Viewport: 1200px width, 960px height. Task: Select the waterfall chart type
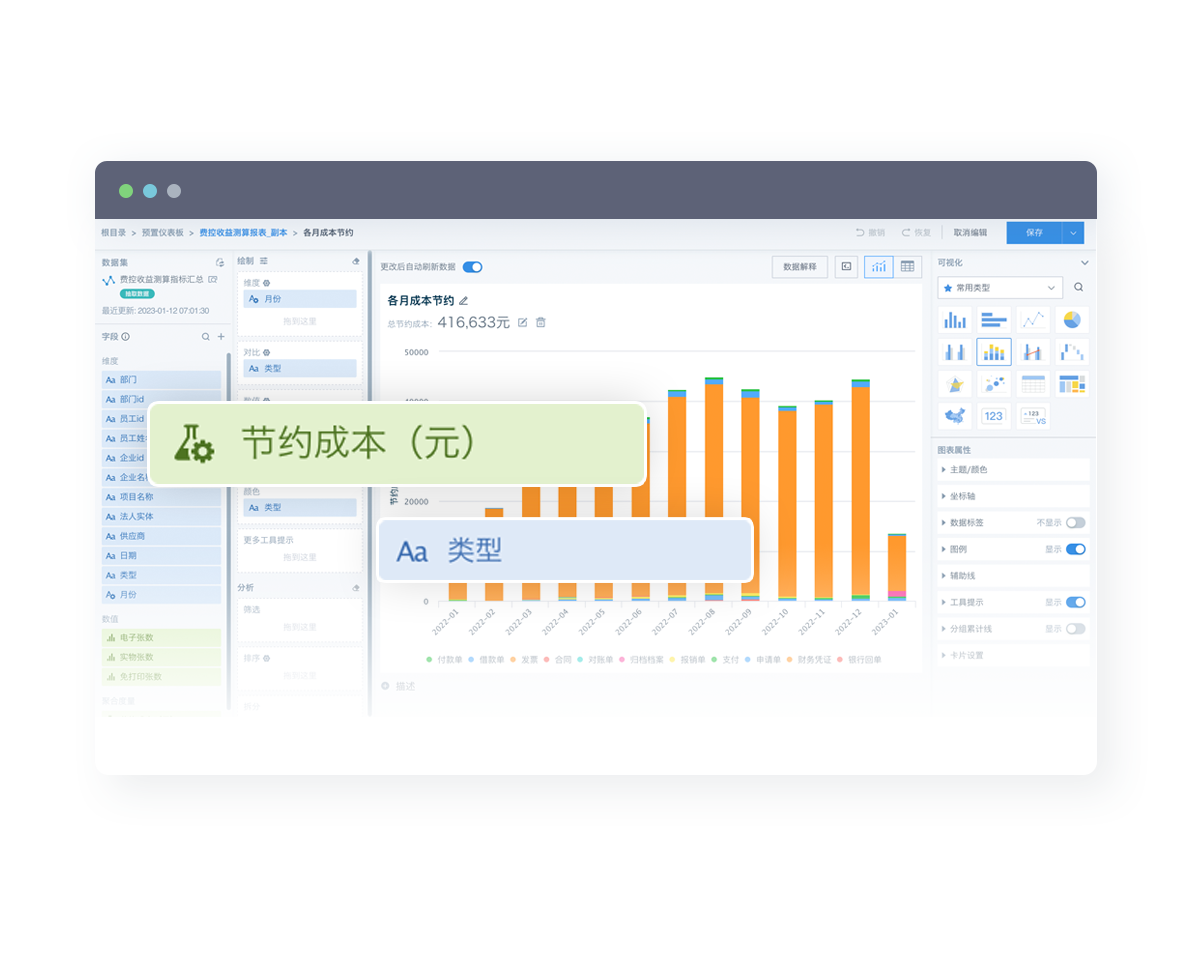pyautogui.click(x=1072, y=352)
